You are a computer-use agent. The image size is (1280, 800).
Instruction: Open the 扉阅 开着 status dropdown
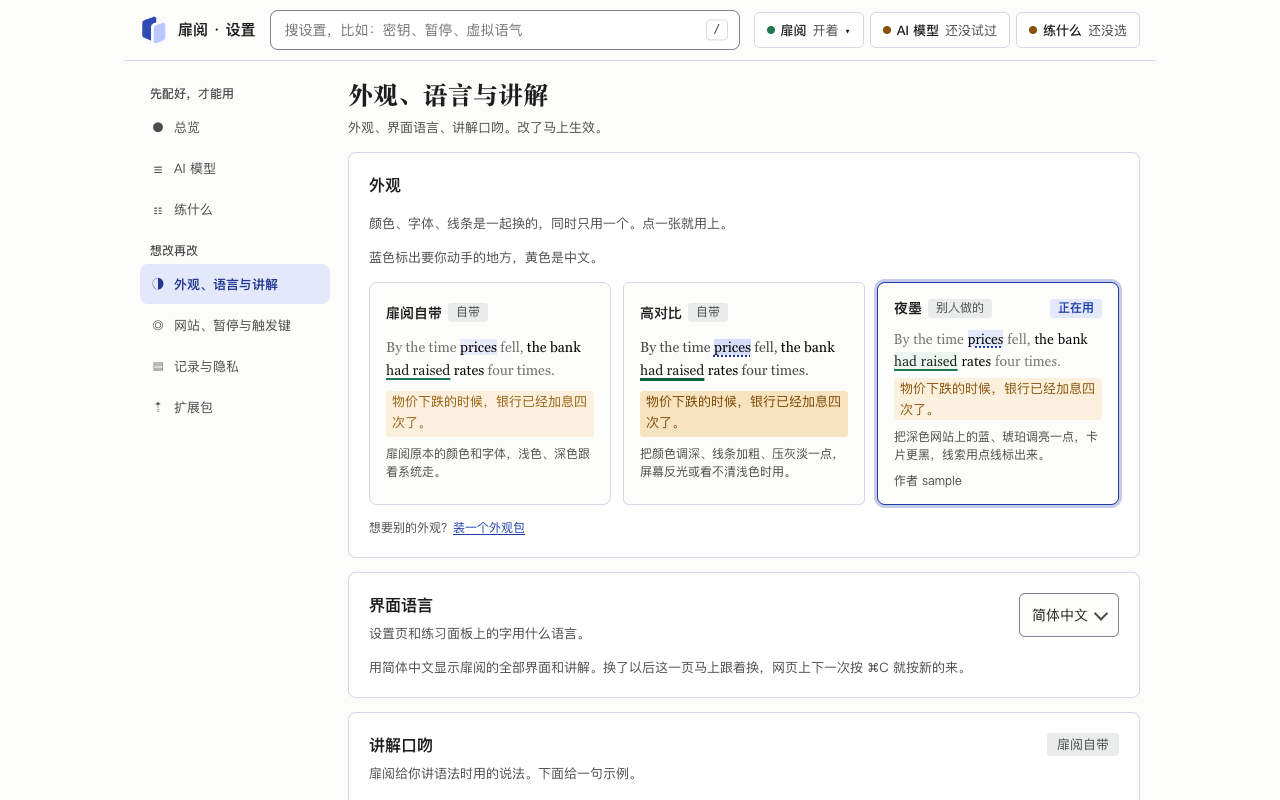pos(809,30)
